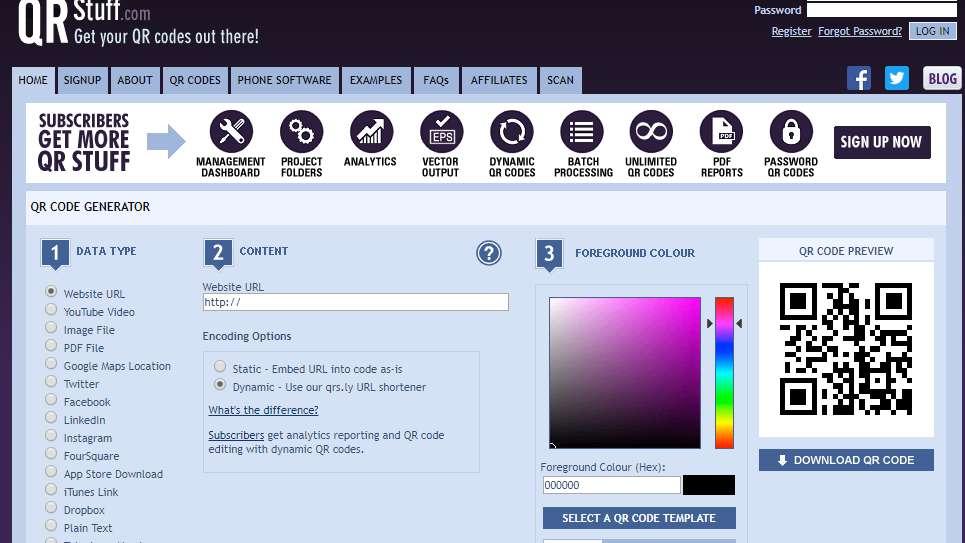Follow the Subscribers link
965x543 pixels.
(x=236, y=435)
